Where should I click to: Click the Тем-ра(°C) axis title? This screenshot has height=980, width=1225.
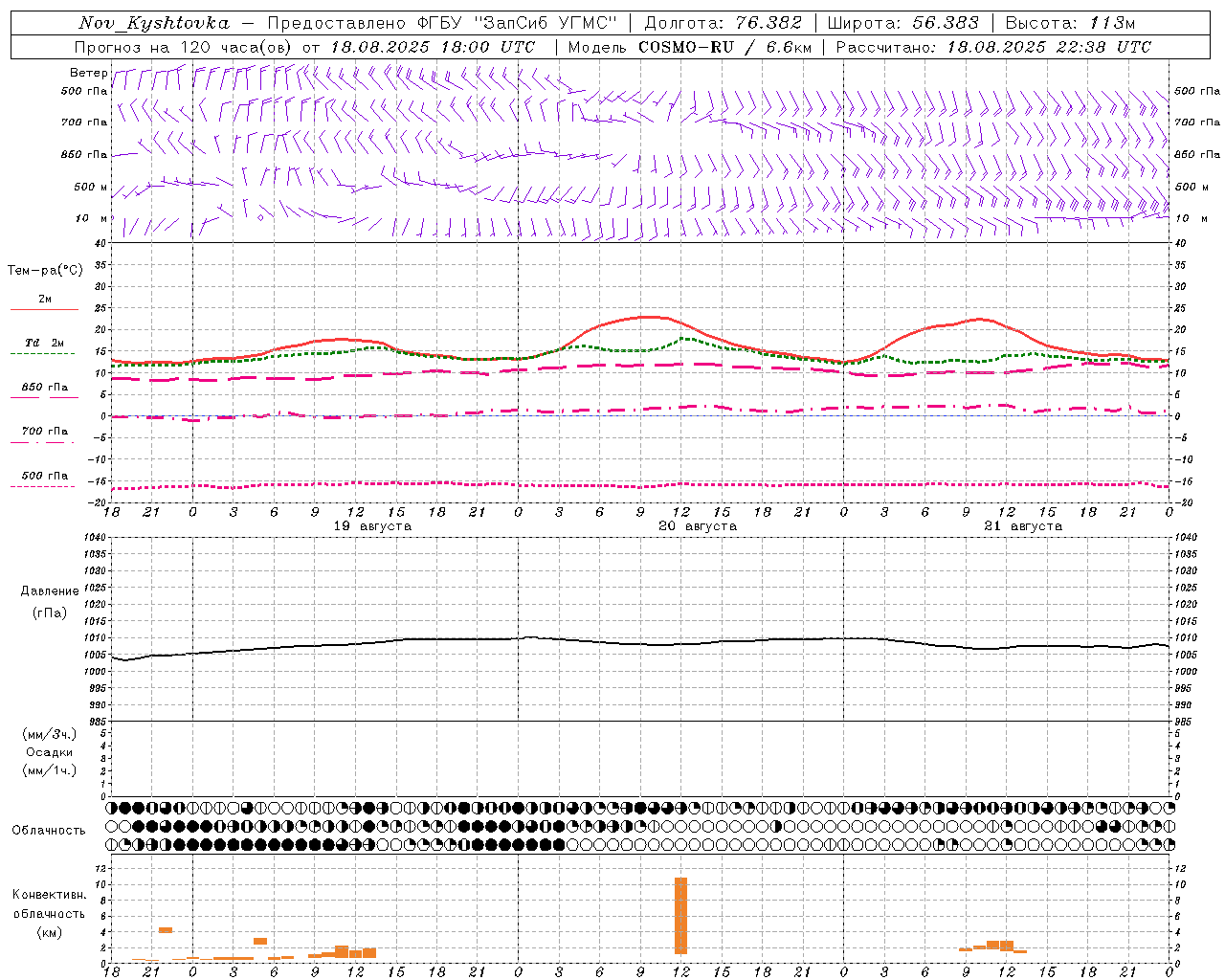45,271
